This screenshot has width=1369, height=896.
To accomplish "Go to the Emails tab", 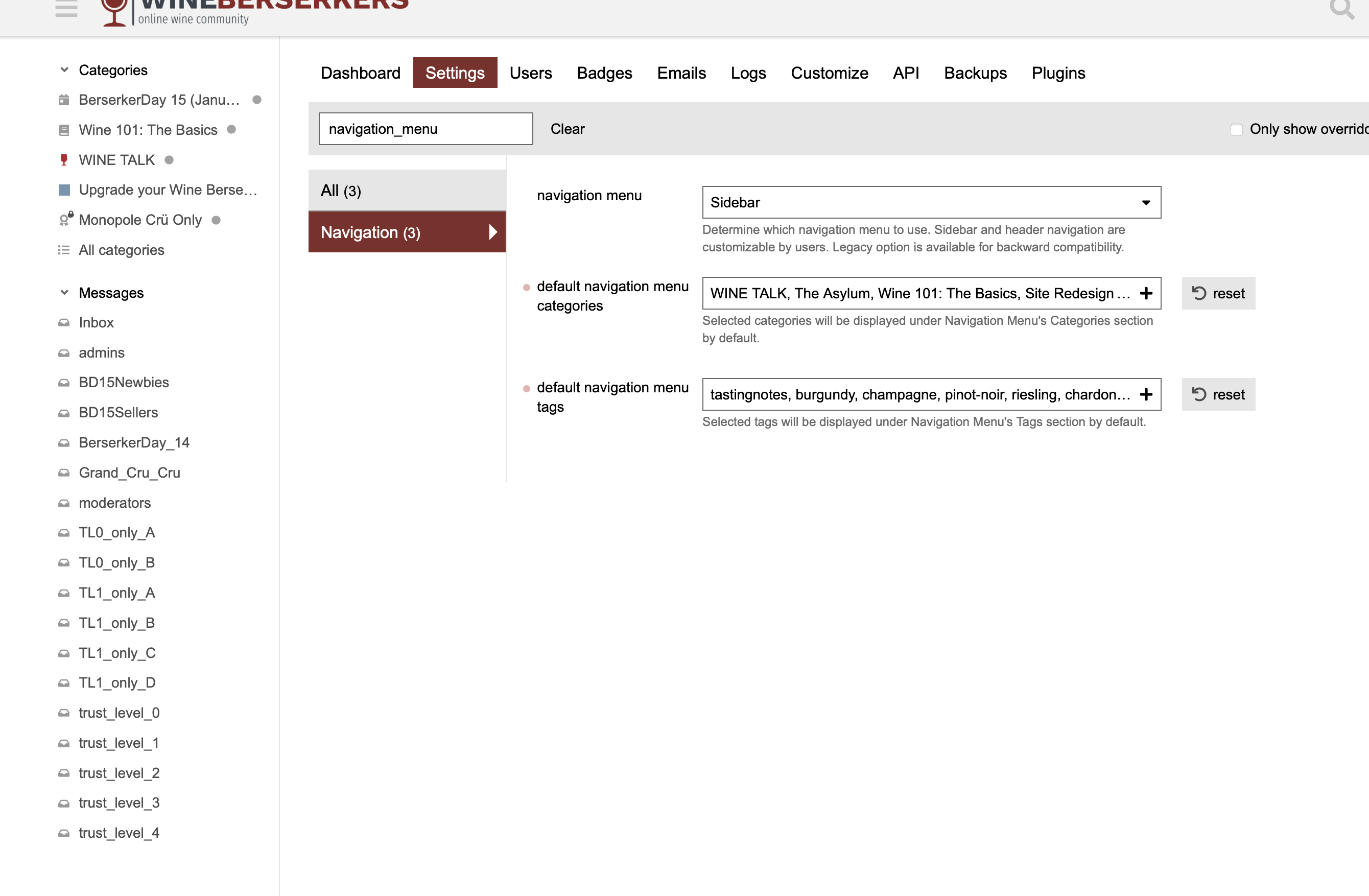I will [681, 73].
